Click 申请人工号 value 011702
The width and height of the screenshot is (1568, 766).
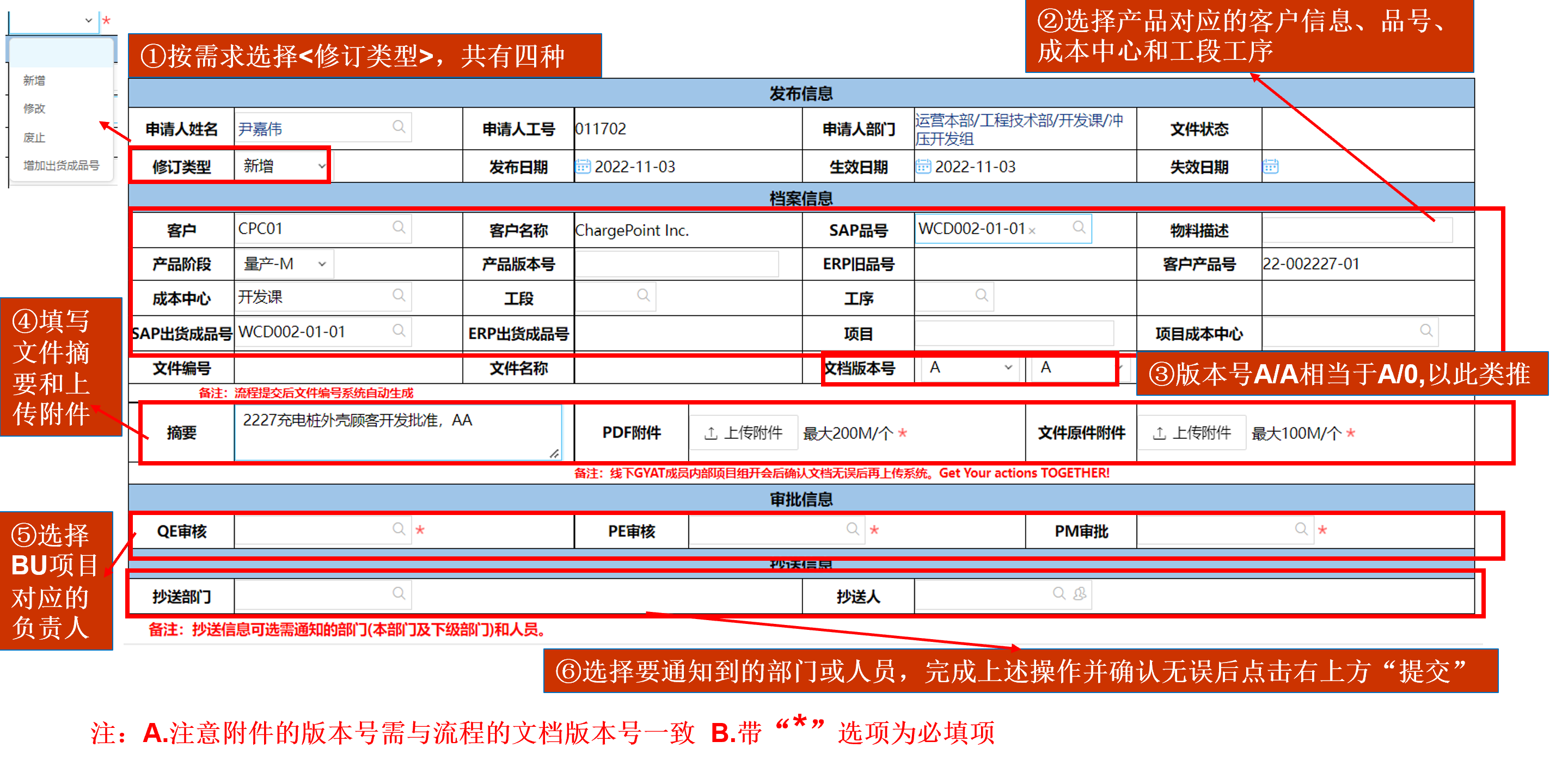click(x=601, y=128)
